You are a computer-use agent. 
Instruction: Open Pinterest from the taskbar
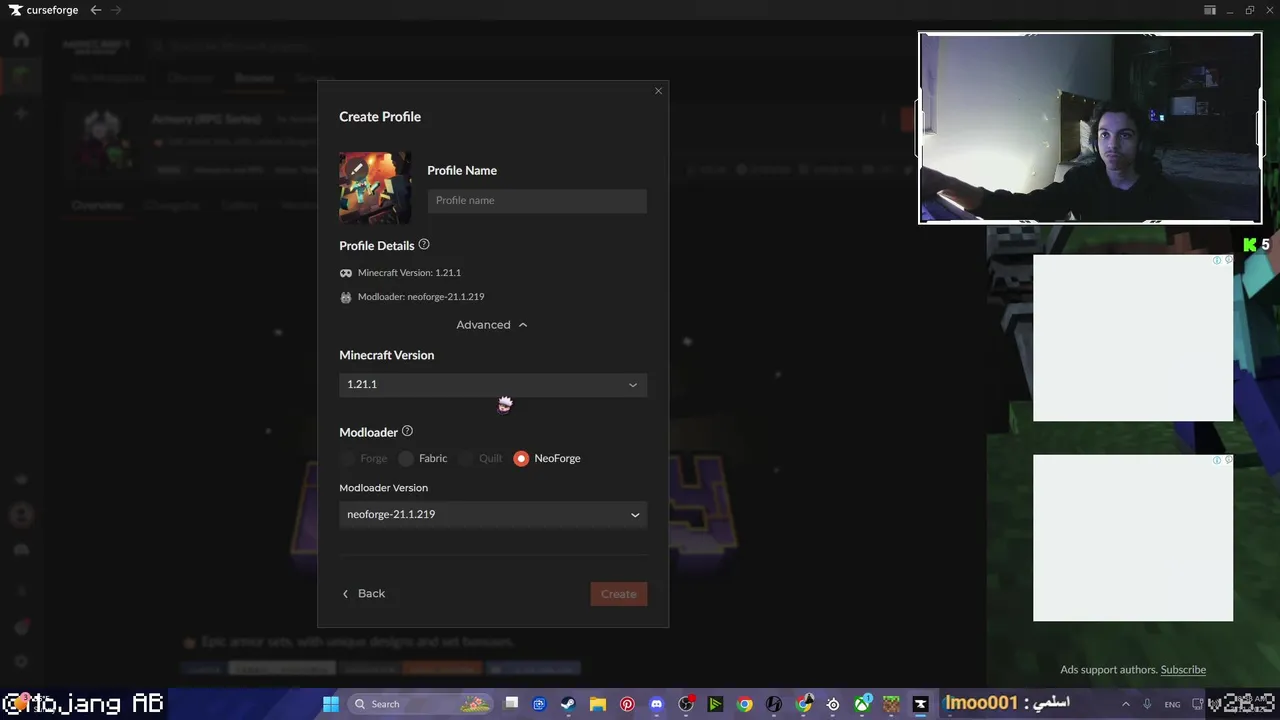[627, 704]
